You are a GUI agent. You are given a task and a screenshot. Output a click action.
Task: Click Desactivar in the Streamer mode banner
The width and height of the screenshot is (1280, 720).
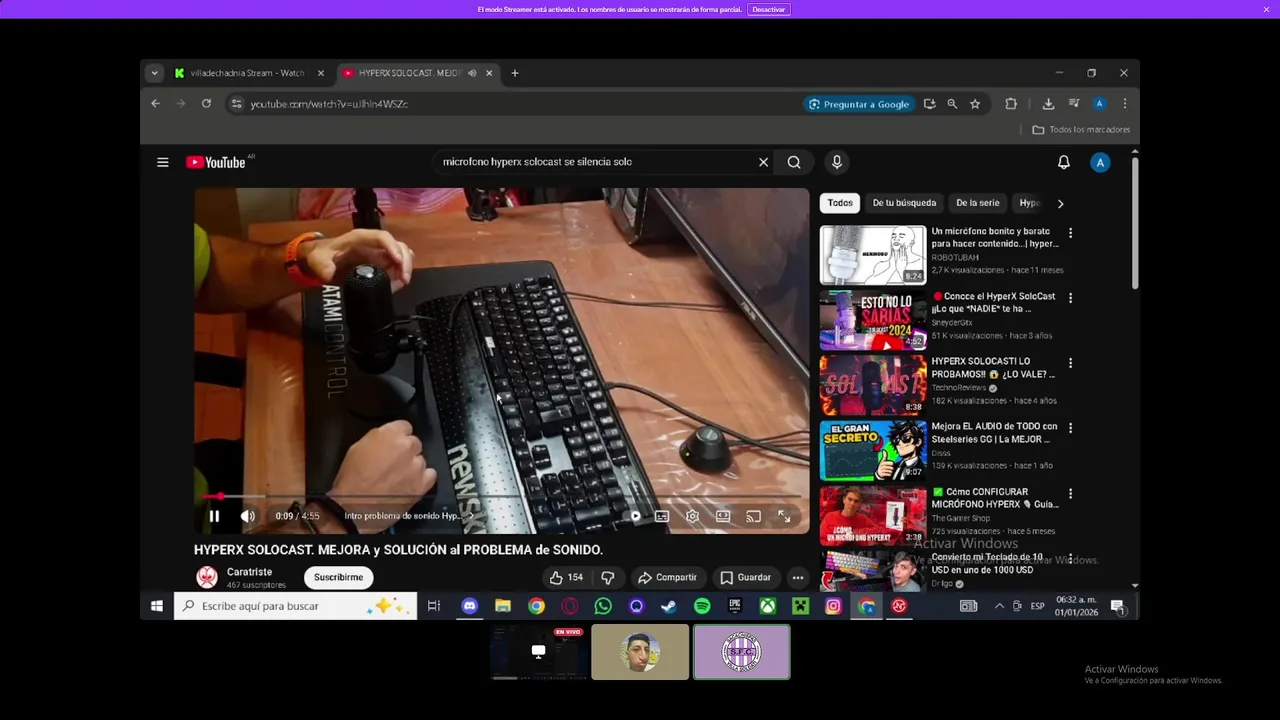[769, 9]
